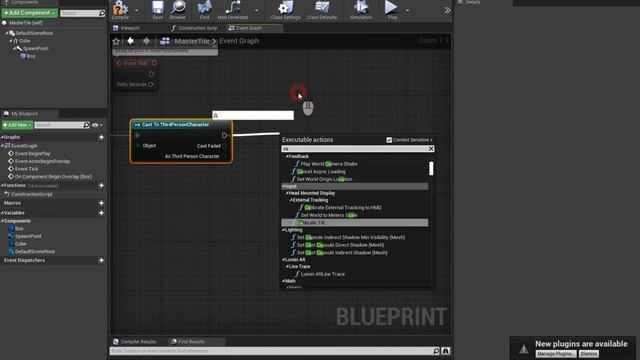Choose Set World Origin Location action
The image size is (640, 360).
click(x=324, y=179)
